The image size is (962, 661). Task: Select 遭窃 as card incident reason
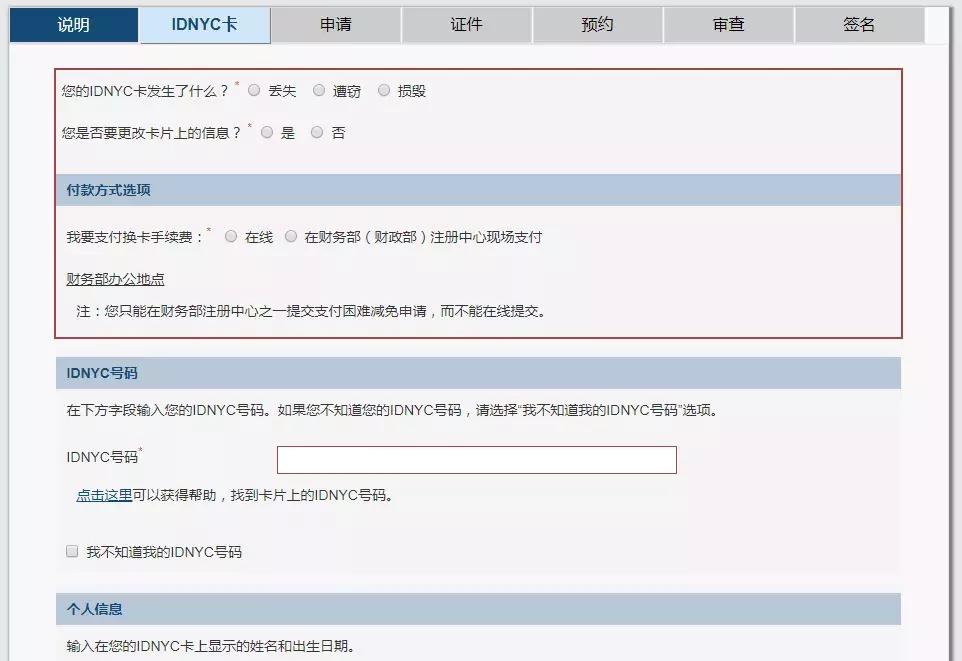click(x=319, y=90)
